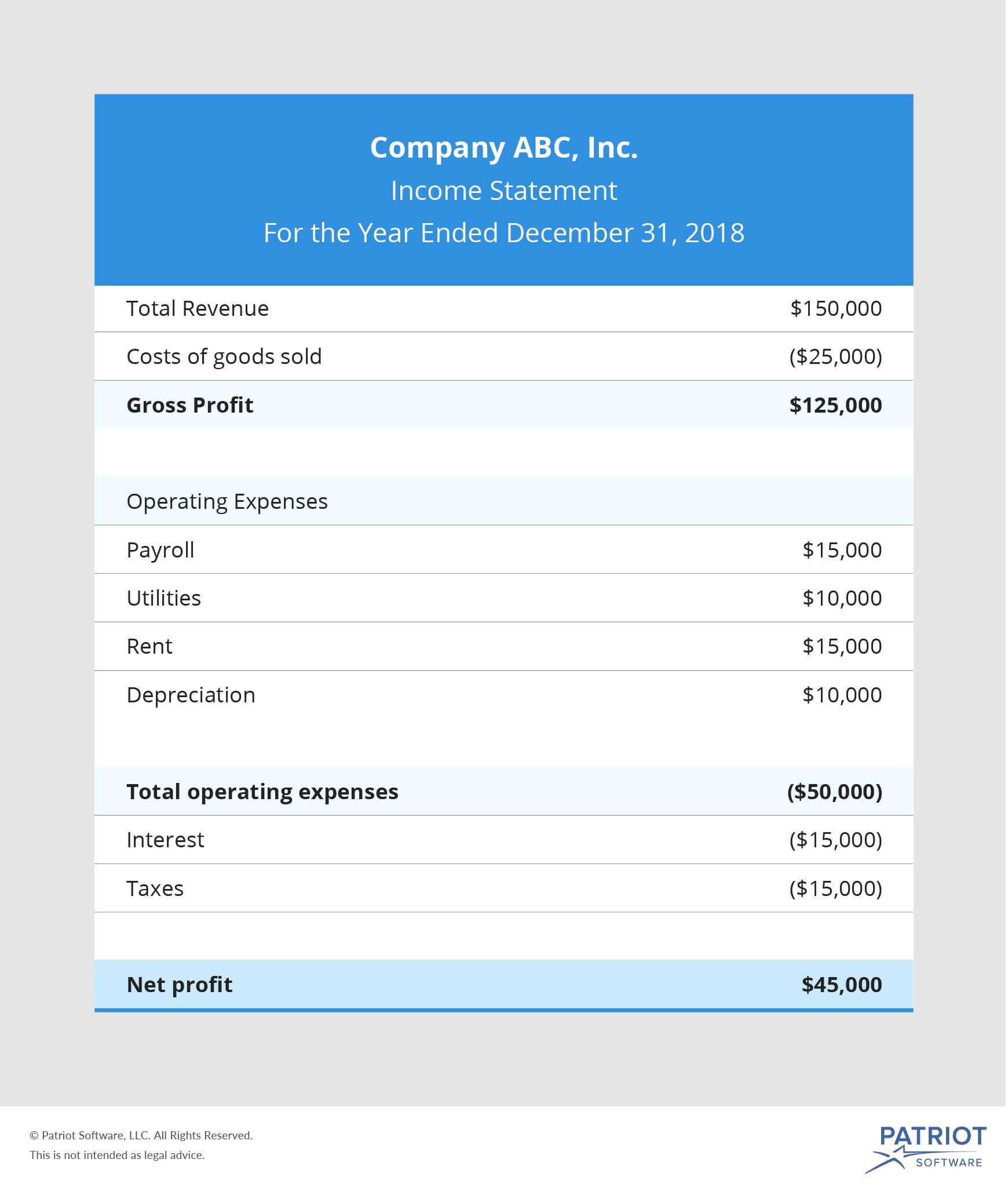Click the Payroll expense label
Viewport: 1008px width, 1188px height.
(x=160, y=550)
